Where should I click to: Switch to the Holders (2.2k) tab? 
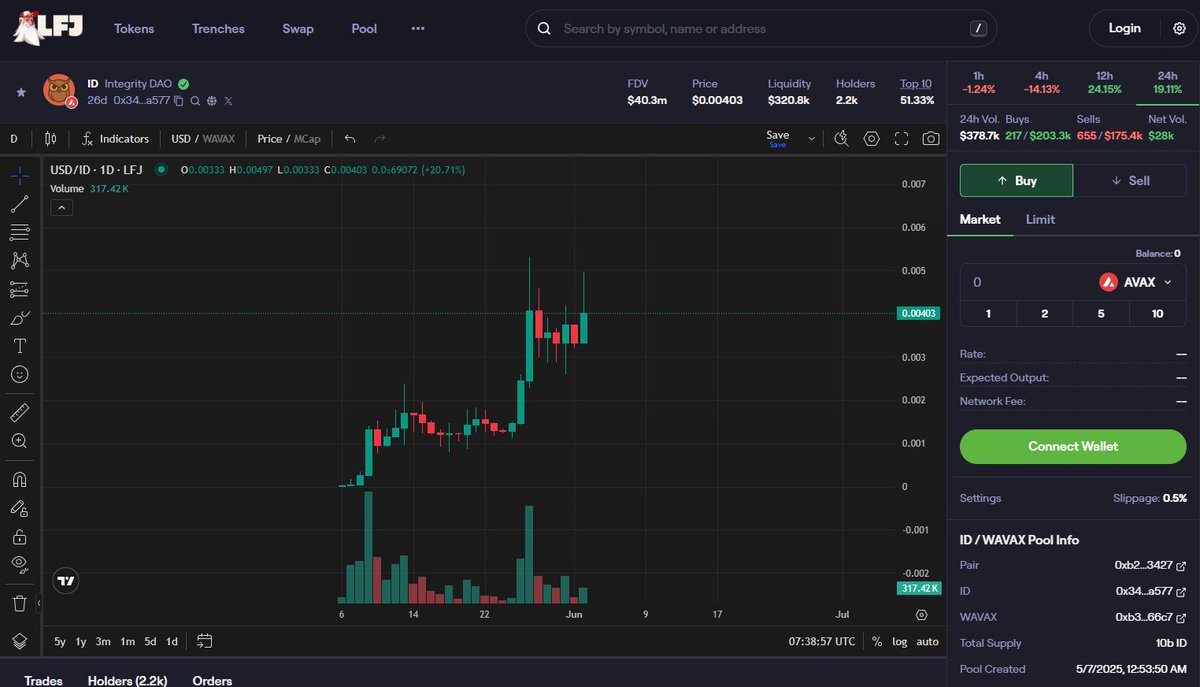(x=127, y=680)
